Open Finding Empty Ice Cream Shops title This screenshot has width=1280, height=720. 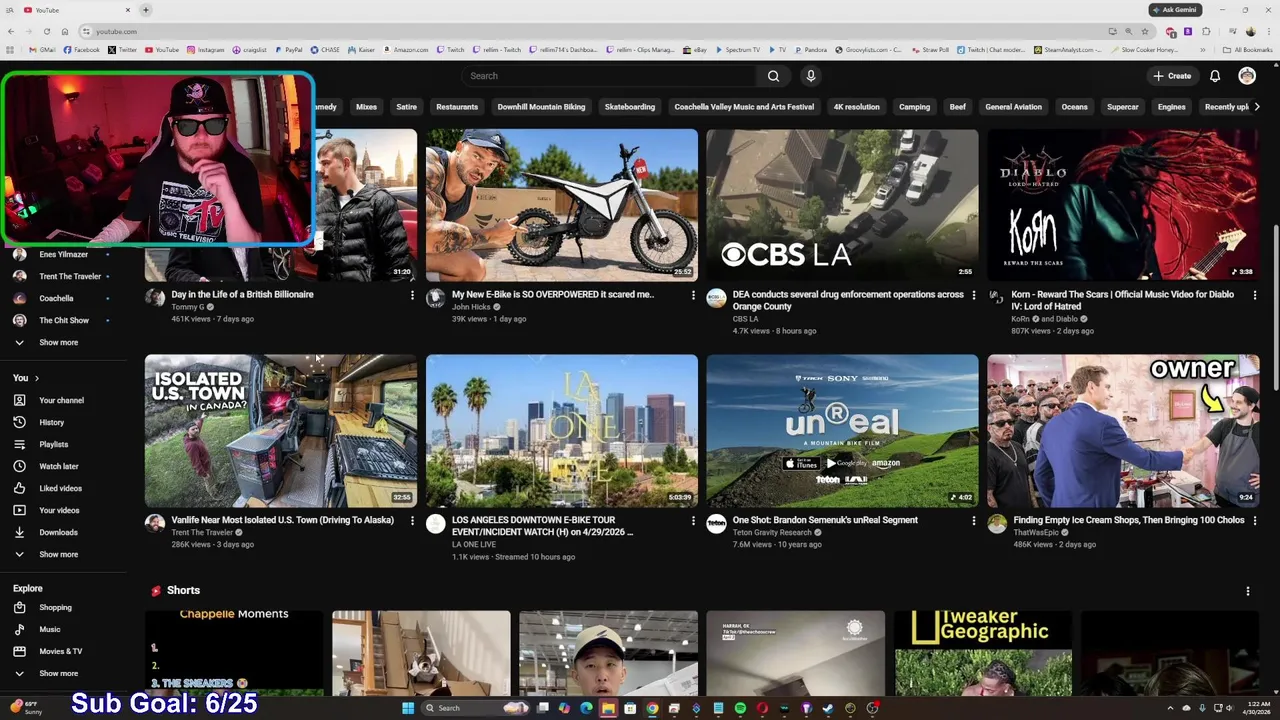point(1128,520)
